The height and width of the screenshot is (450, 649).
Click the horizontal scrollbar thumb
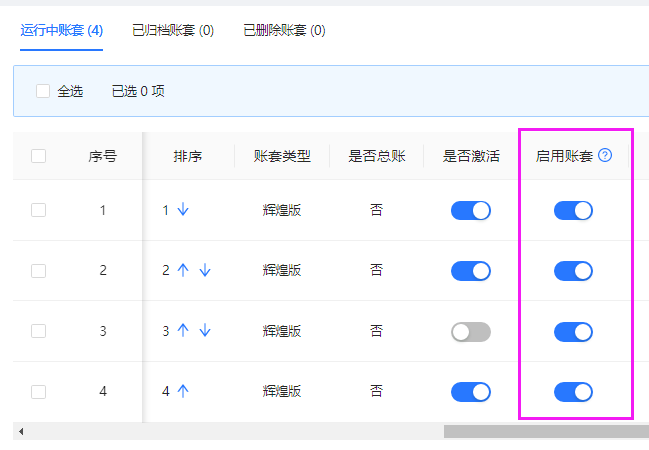pyautogui.click(x=545, y=431)
